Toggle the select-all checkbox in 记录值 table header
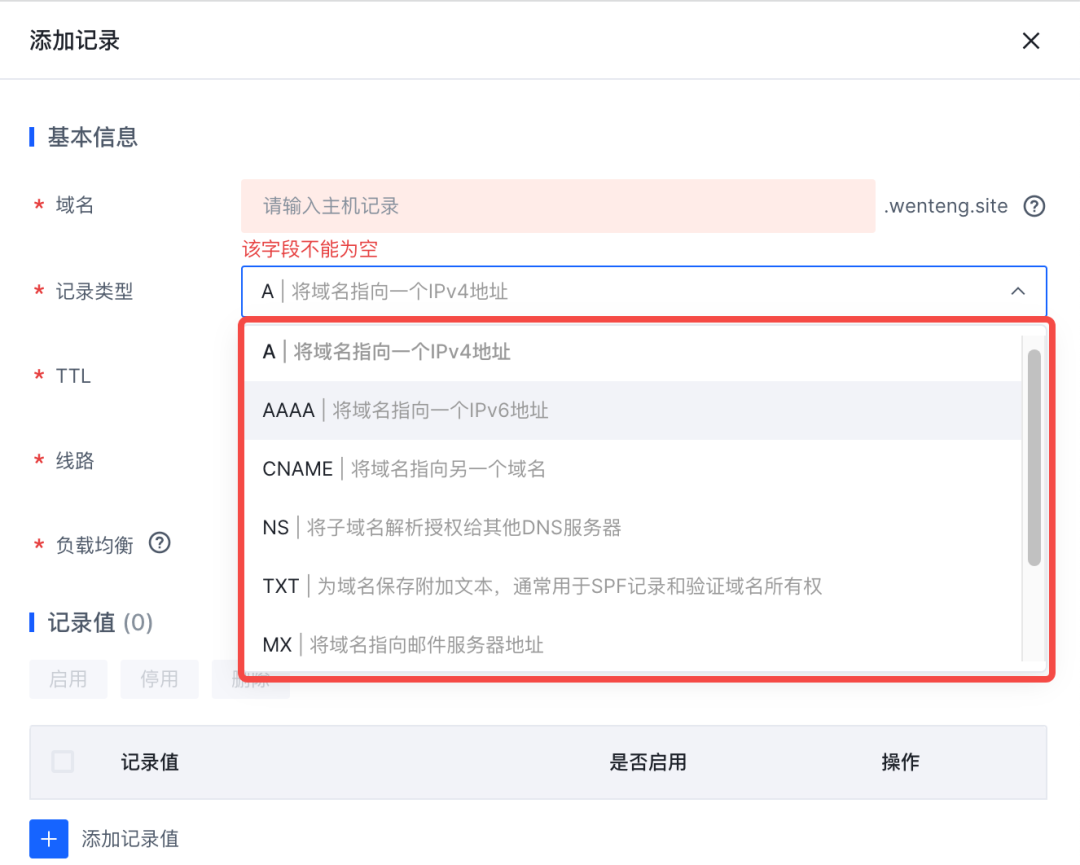Image resolution: width=1080 pixels, height=865 pixels. point(62,762)
